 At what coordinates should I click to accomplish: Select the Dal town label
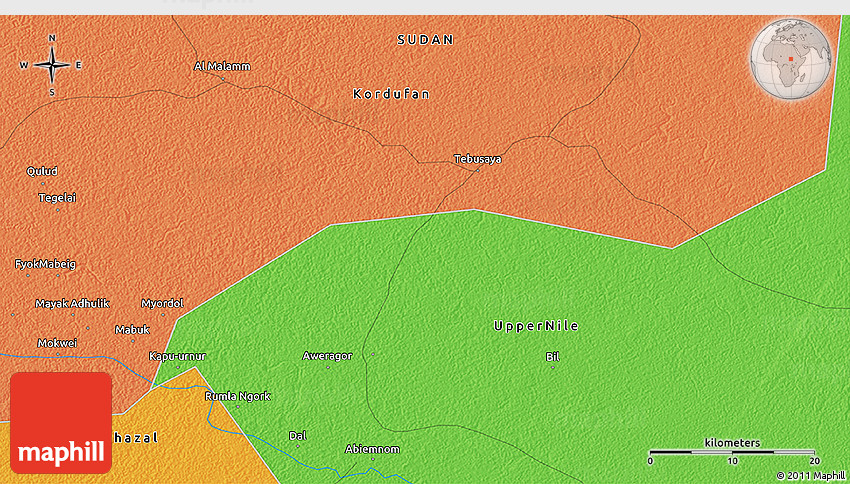tap(296, 435)
